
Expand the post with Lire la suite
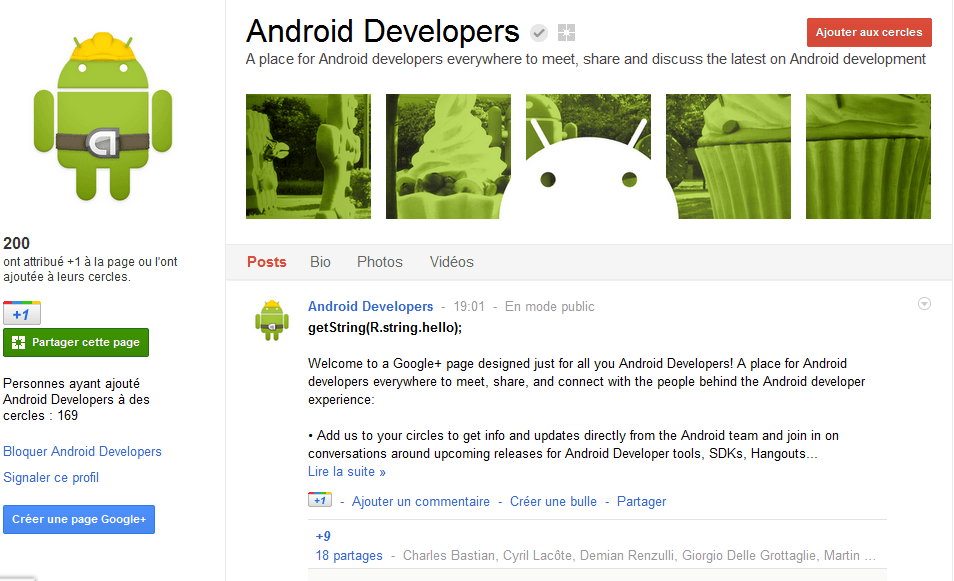[347, 471]
